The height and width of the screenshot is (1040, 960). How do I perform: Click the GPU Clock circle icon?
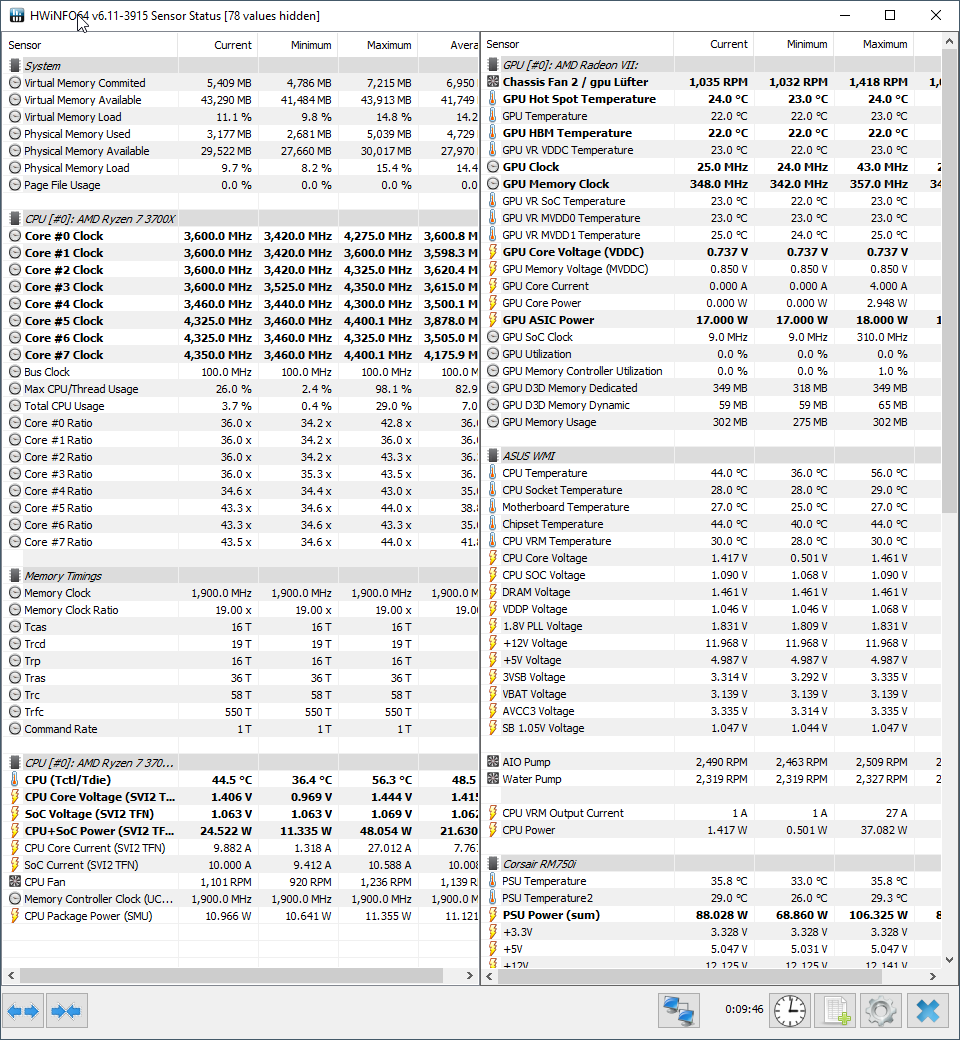point(493,167)
